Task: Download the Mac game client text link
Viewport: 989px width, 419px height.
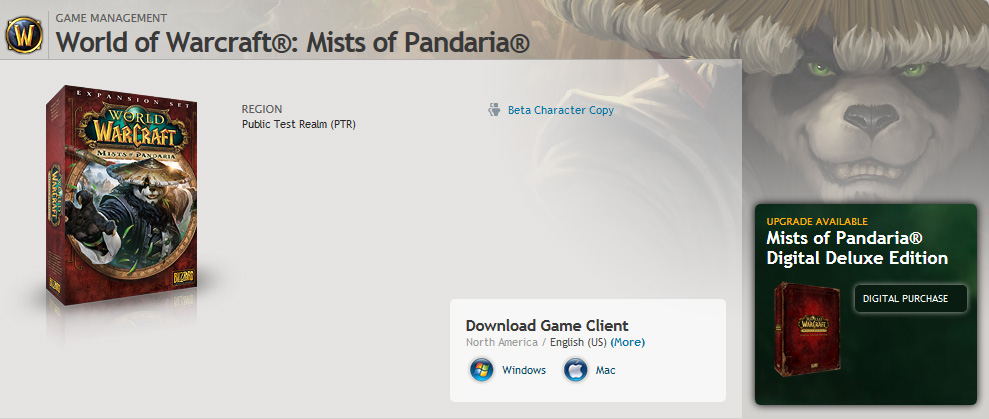Action: tap(606, 370)
